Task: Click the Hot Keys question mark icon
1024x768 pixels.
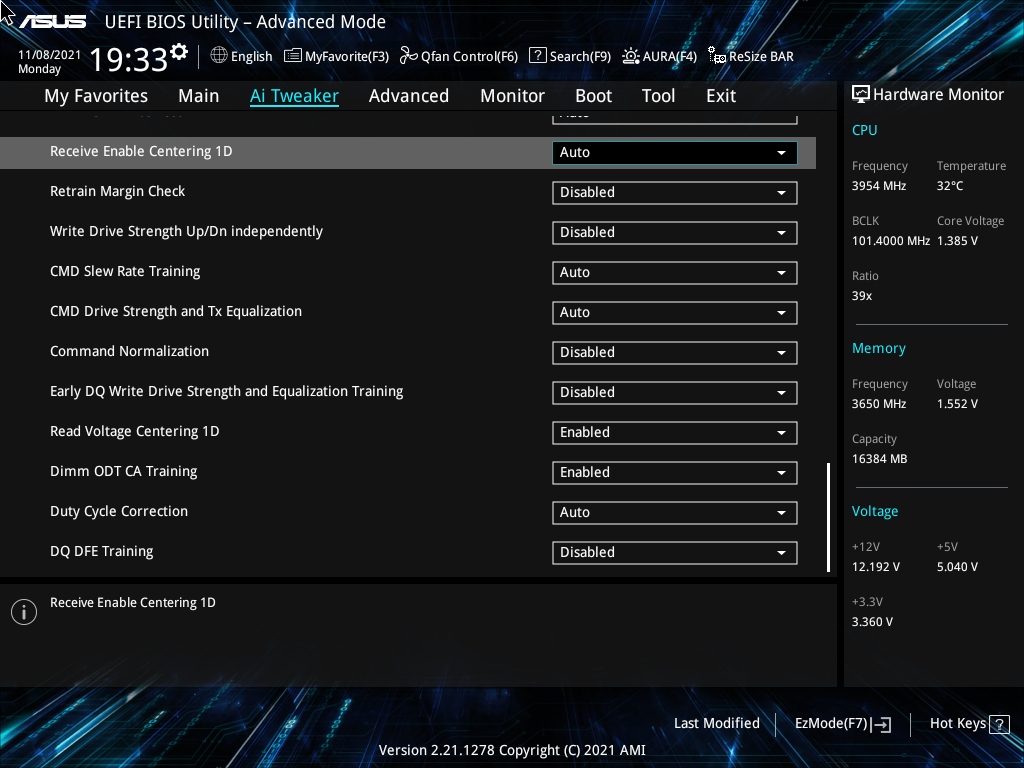Action: pos(999,724)
